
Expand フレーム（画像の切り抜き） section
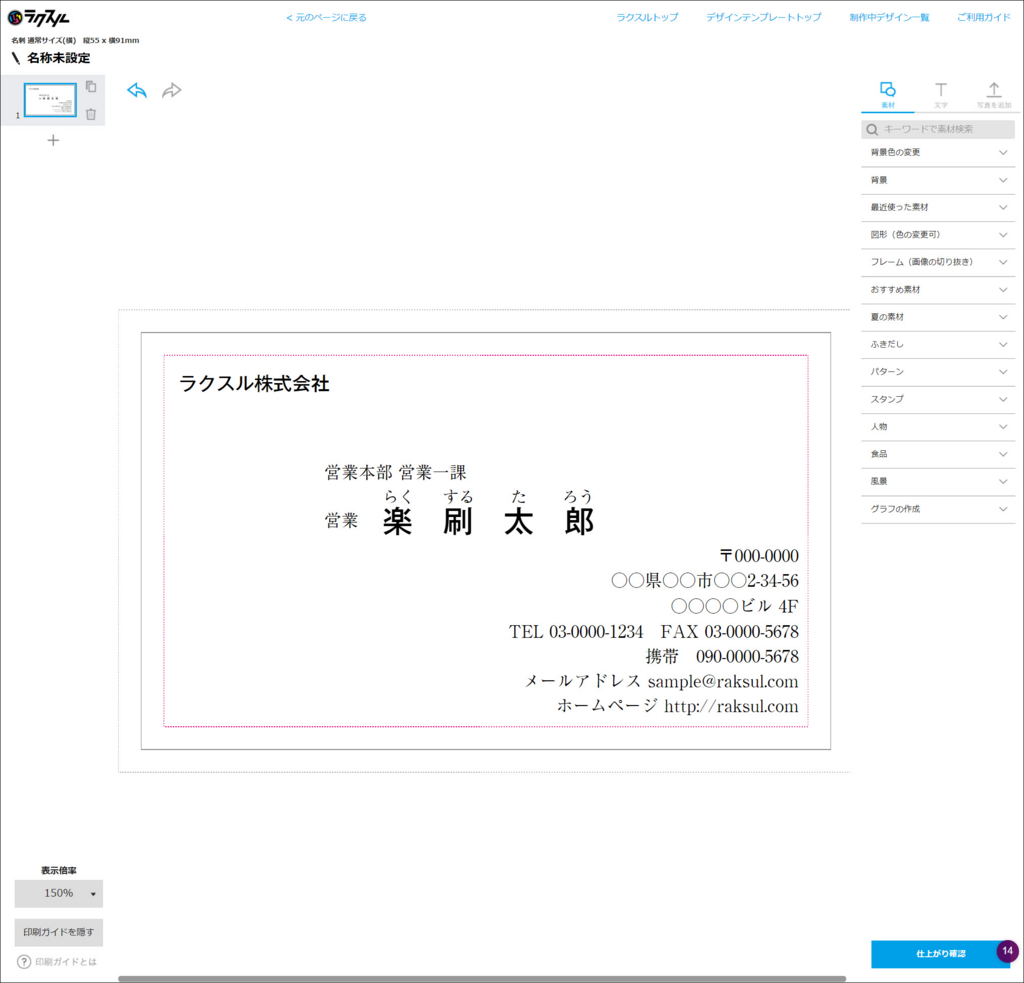click(938, 262)
